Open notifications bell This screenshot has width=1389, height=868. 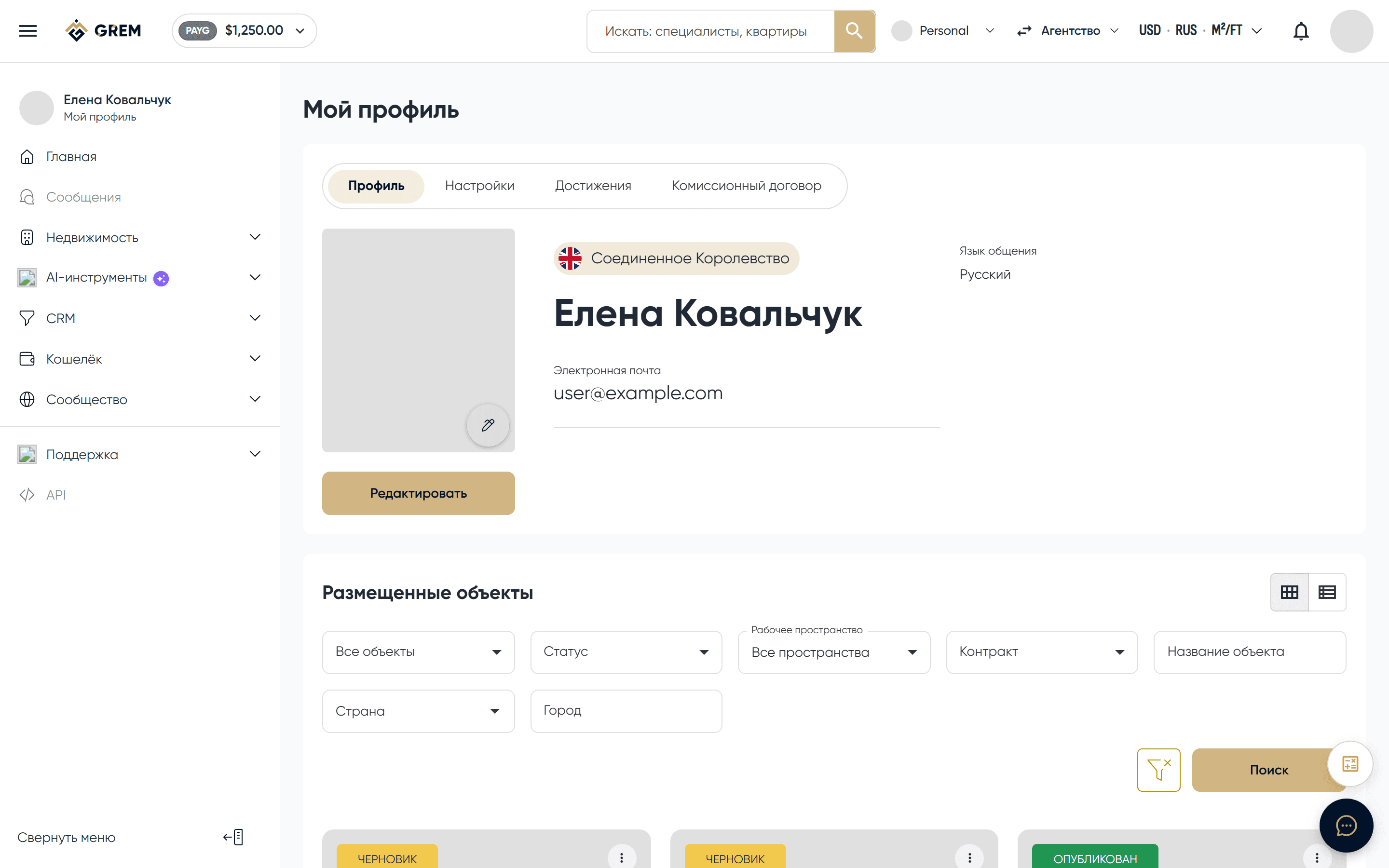(1301, 31)
